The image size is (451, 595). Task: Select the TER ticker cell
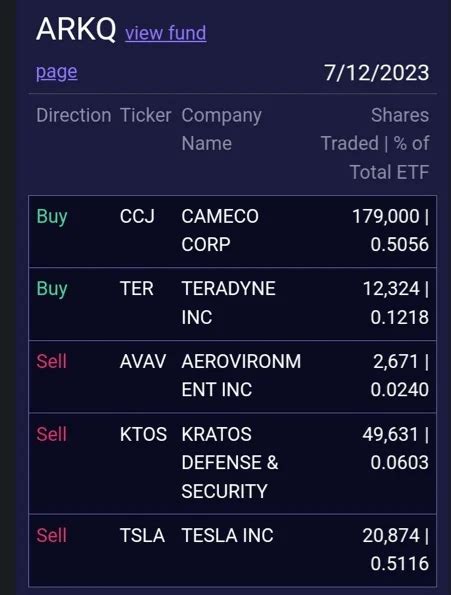tap(137, 288)
